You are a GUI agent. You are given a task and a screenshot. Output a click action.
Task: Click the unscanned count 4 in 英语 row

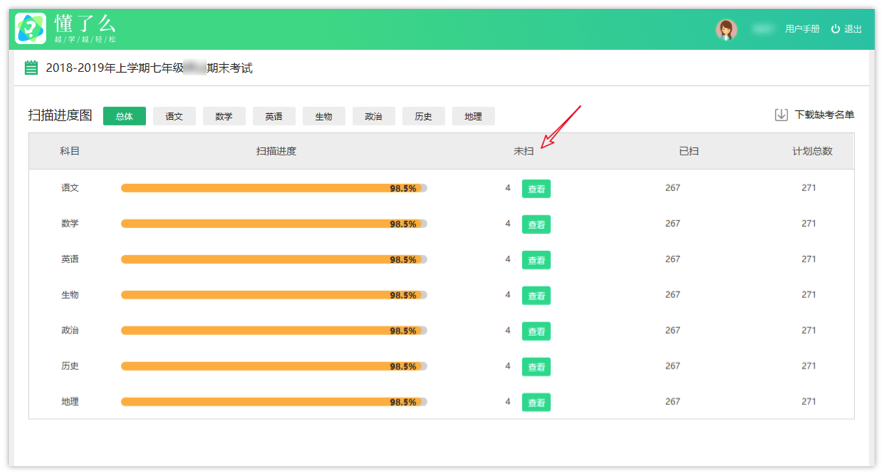pos(508,259)
